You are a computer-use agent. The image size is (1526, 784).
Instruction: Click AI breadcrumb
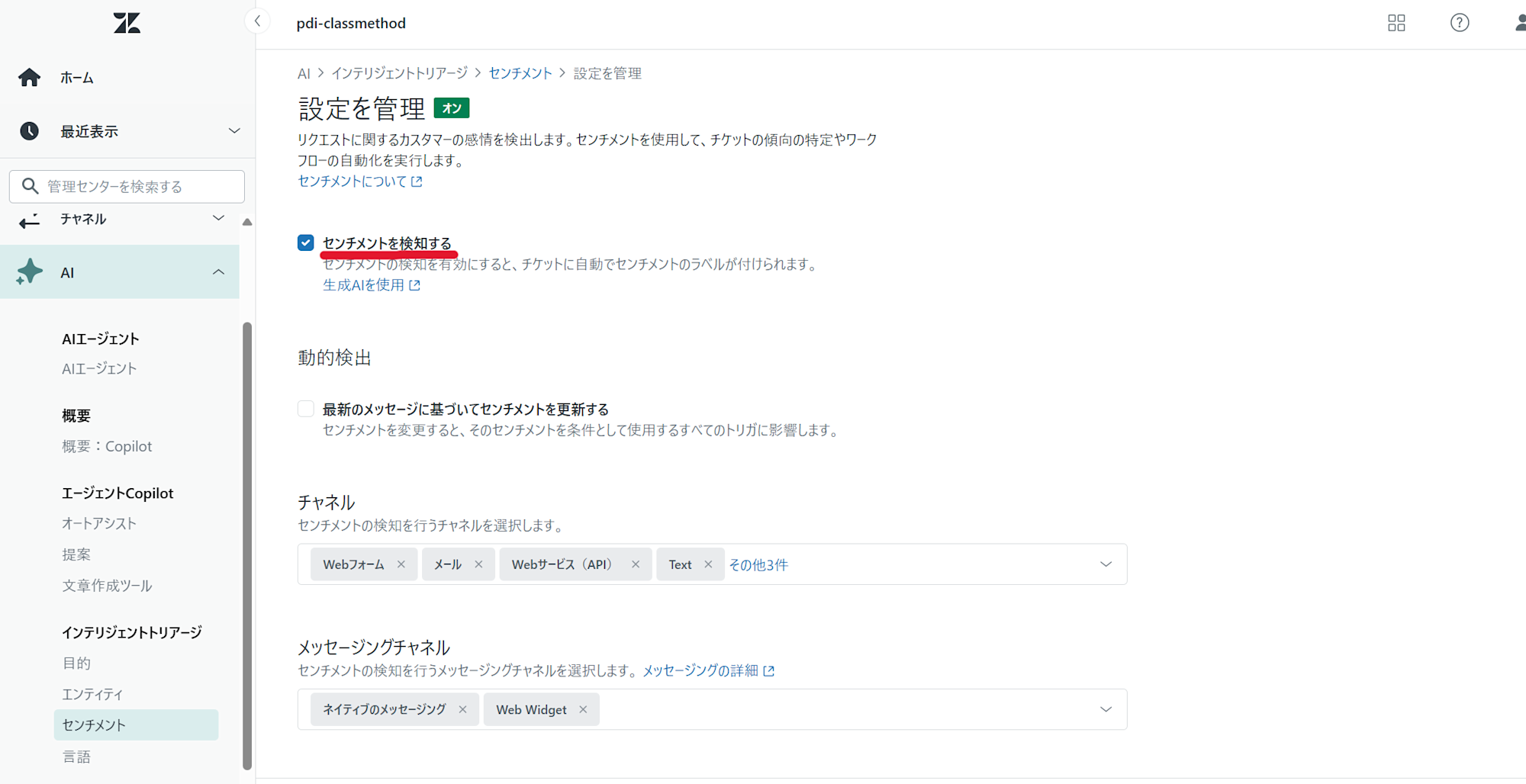click(x=304, y=73)
